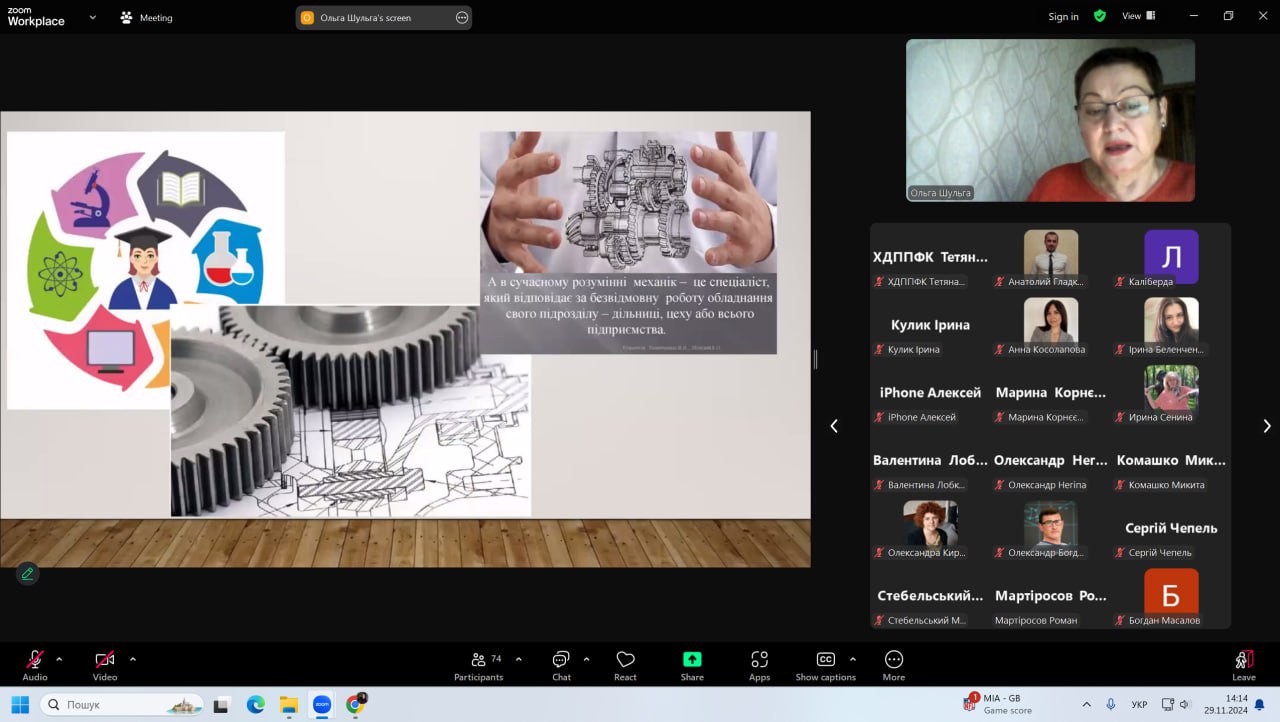The image size is (1280, 722).
Task: Open the Apps panel
Action: click(x=759, y=665)
